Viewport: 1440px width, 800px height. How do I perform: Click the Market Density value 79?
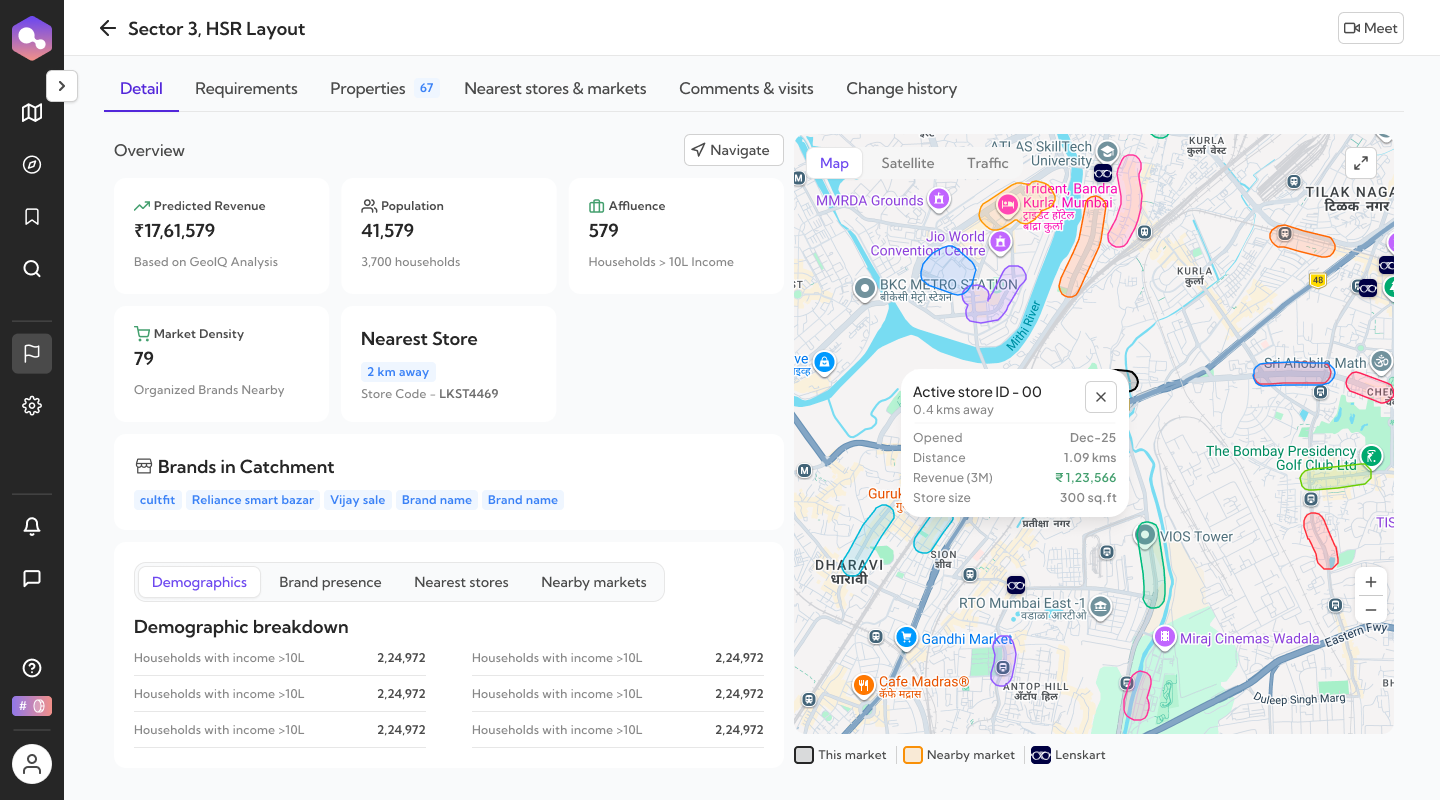[x=144, y=359]
